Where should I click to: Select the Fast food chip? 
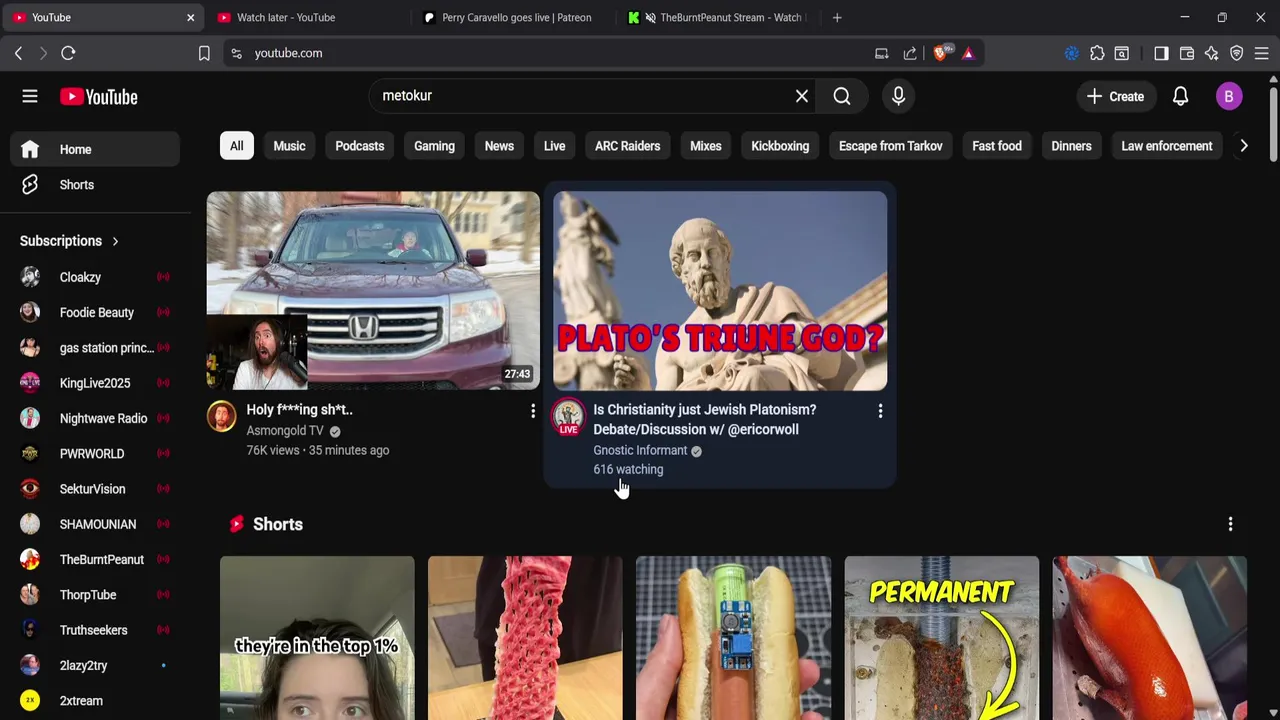tap(997, 146)
